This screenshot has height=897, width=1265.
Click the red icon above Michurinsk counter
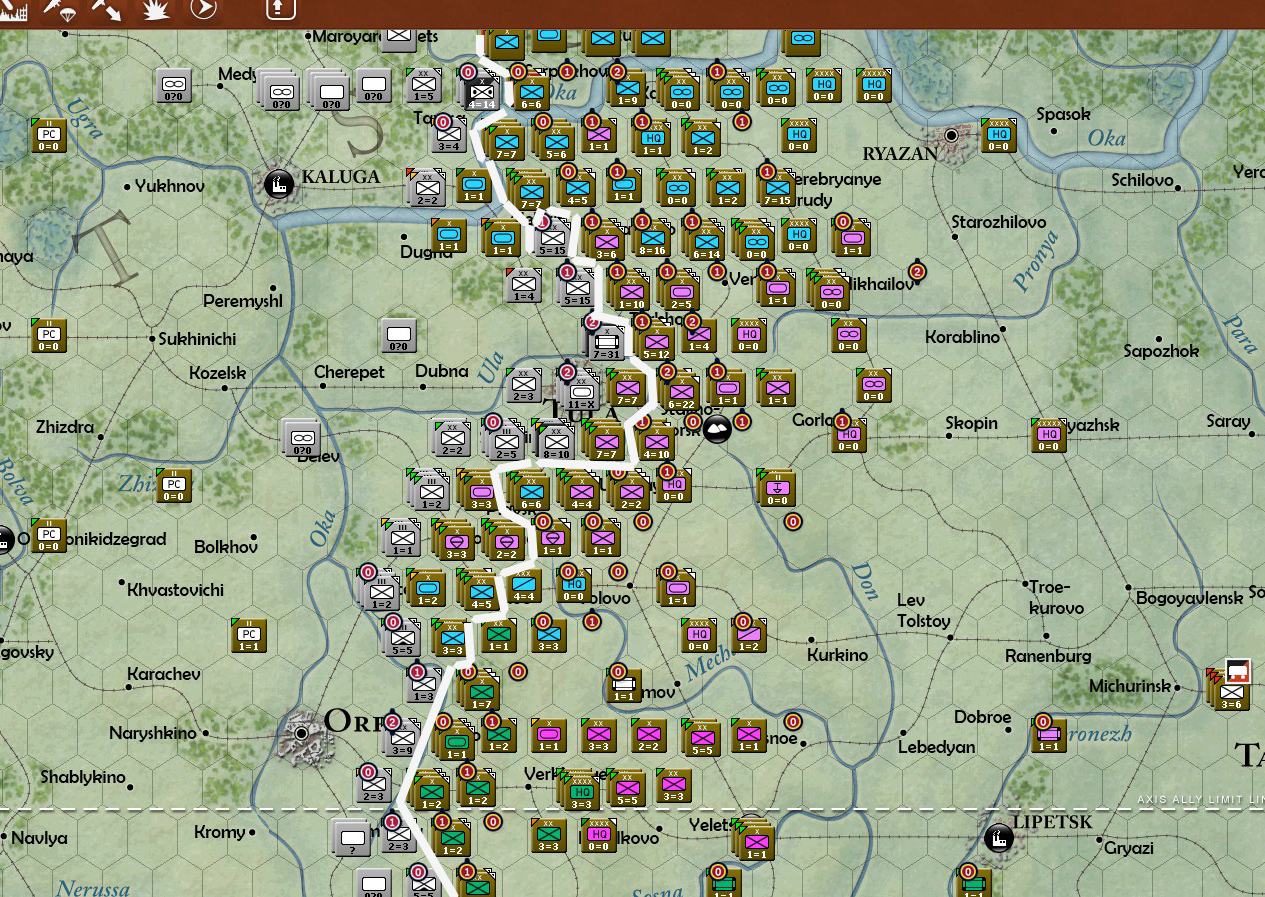pos(1238,671)
